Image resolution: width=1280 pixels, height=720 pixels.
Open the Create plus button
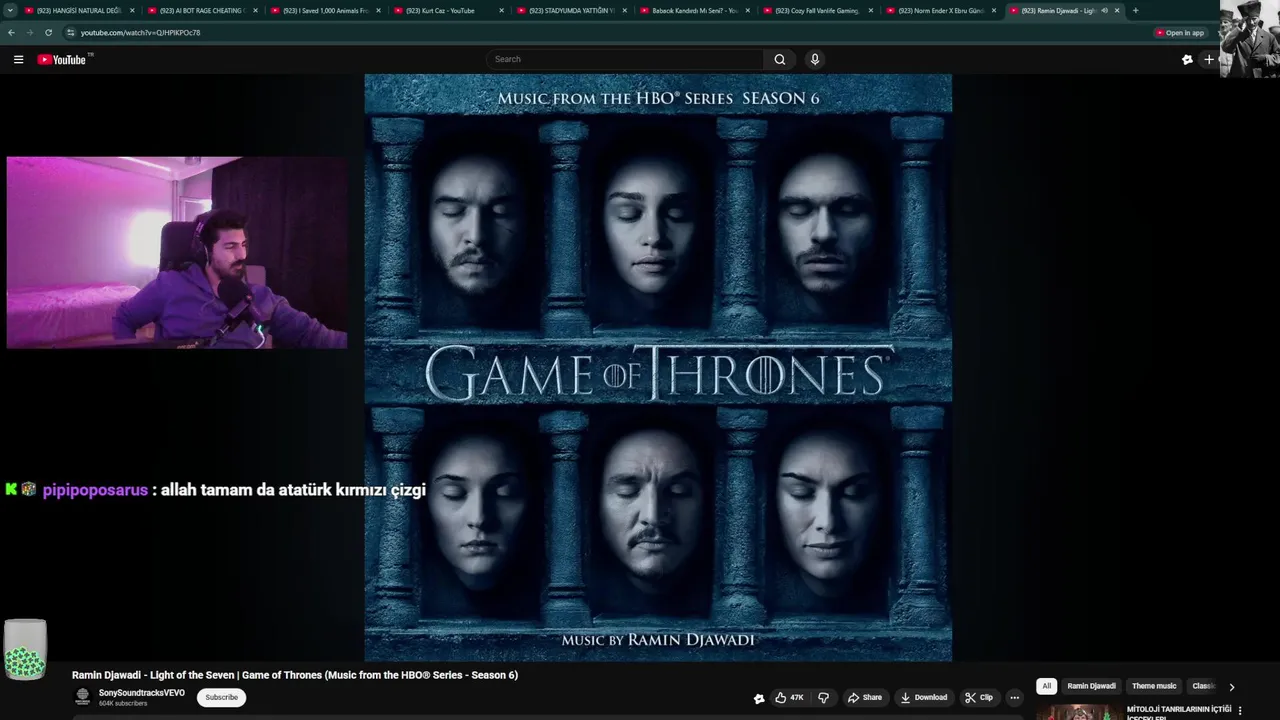click(x=1209, y=59)
